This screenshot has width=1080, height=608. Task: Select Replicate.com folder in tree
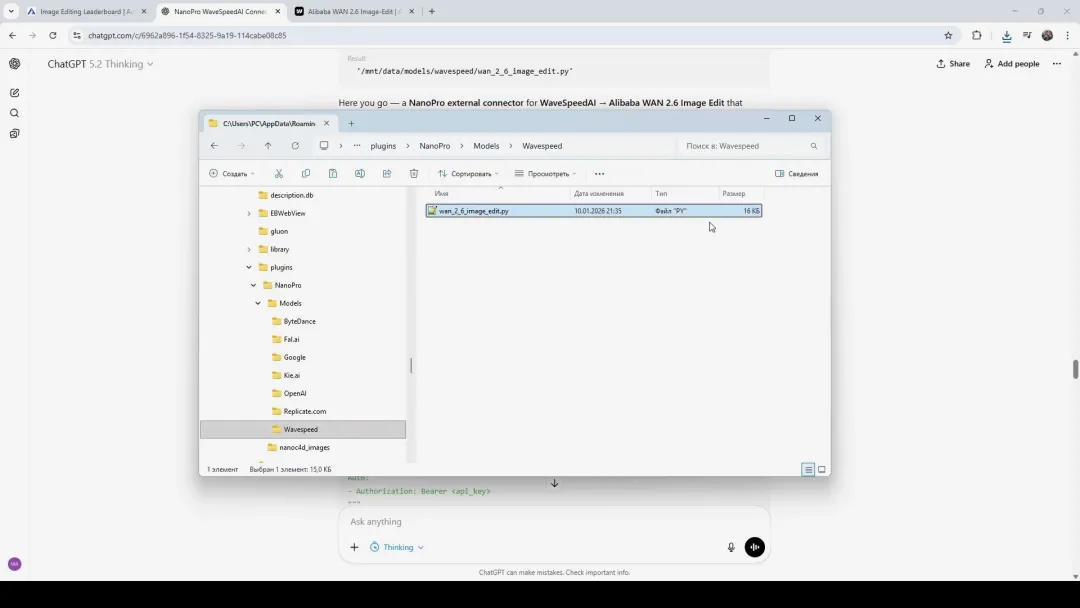point(304,411)
